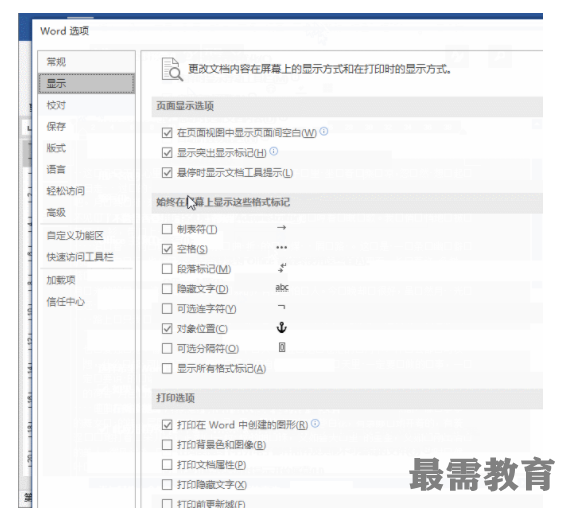Click the Word 选项 dialog title

[x=64, y=31]
